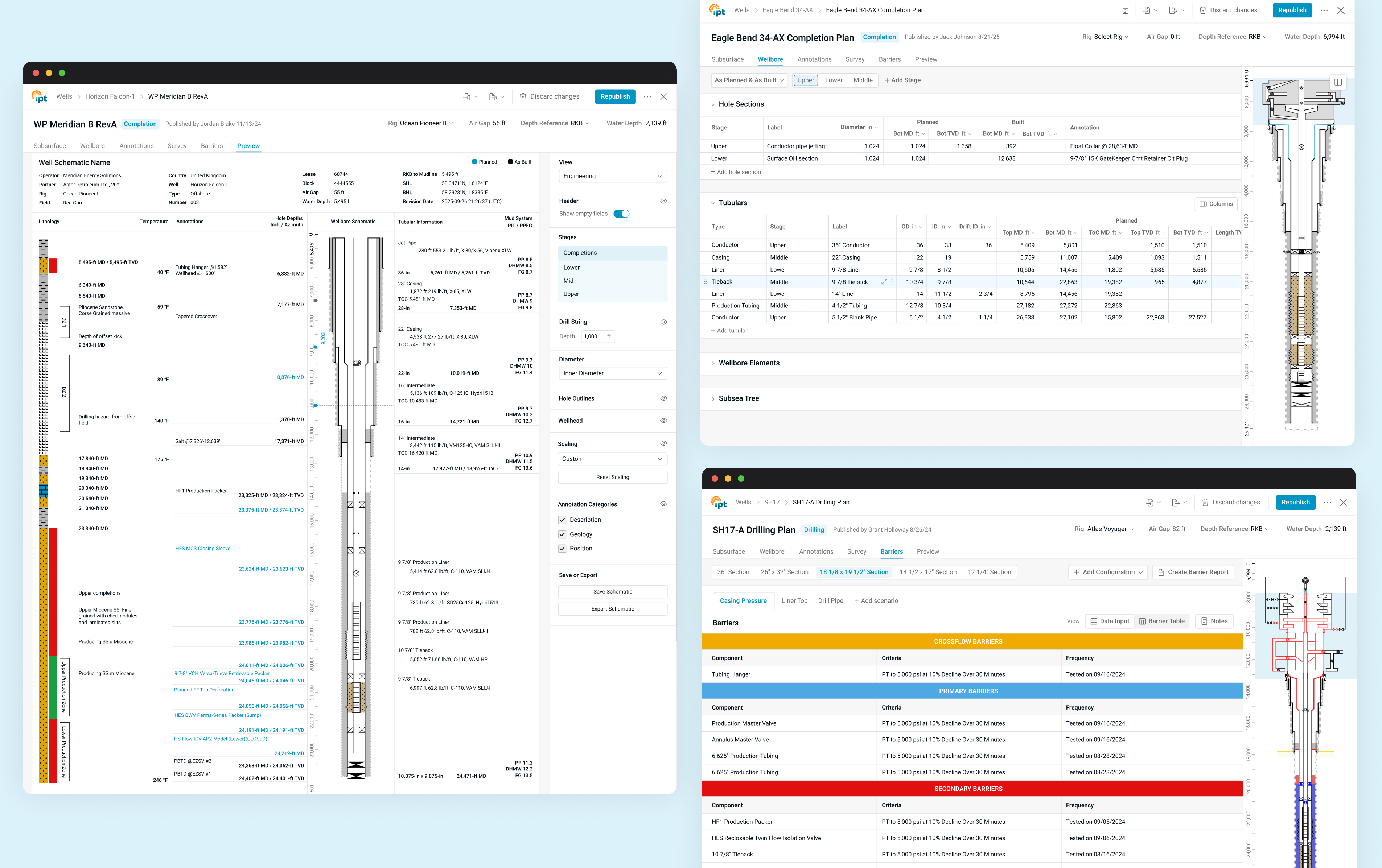Click import file icon in WP Meridian toolbar
The image size is (1382, 868).
[467, 97]
